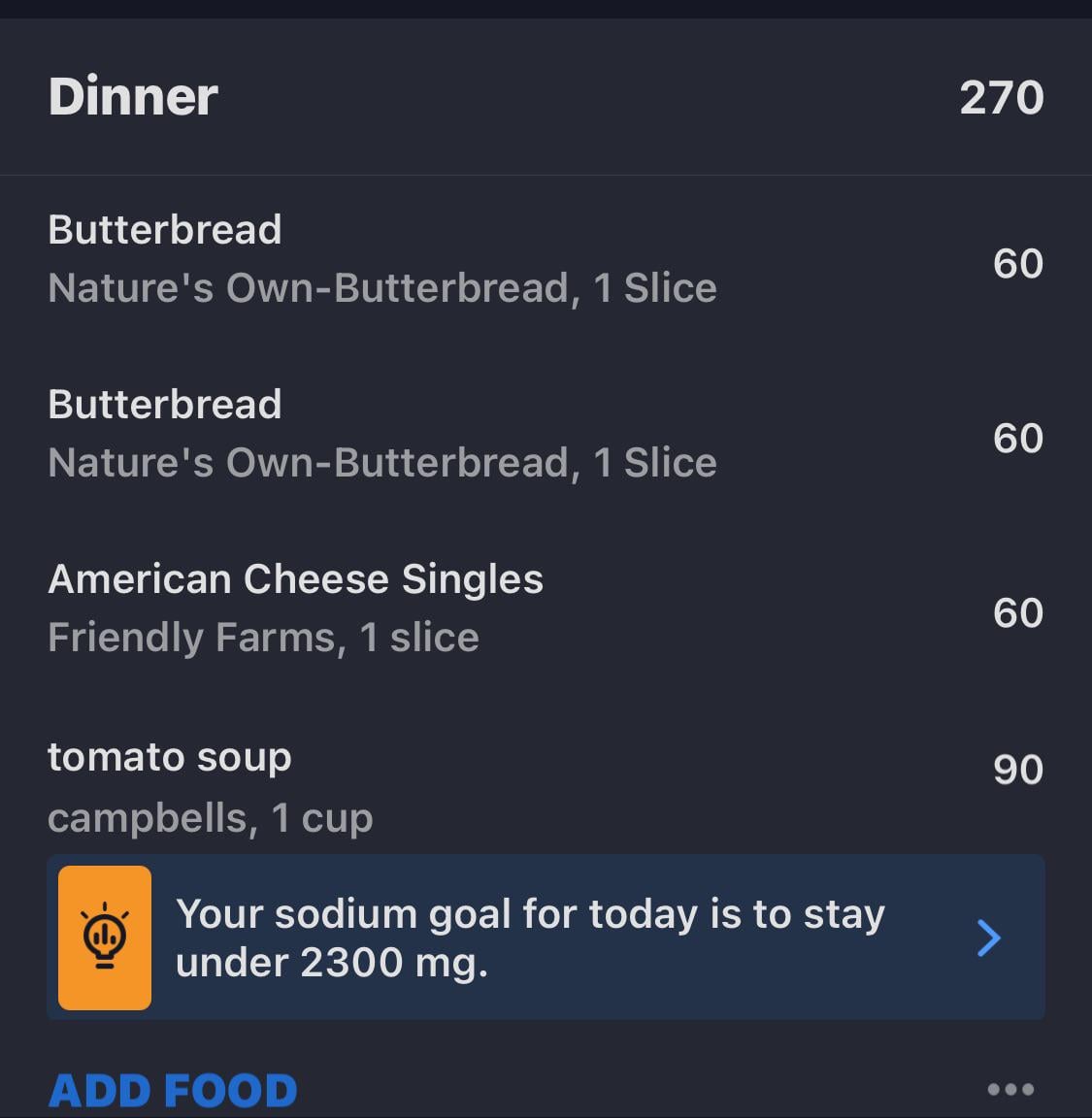Open the sodium goal insight banner
The width and height of the screenshot is (1092, 1118).
pos(546,937)
